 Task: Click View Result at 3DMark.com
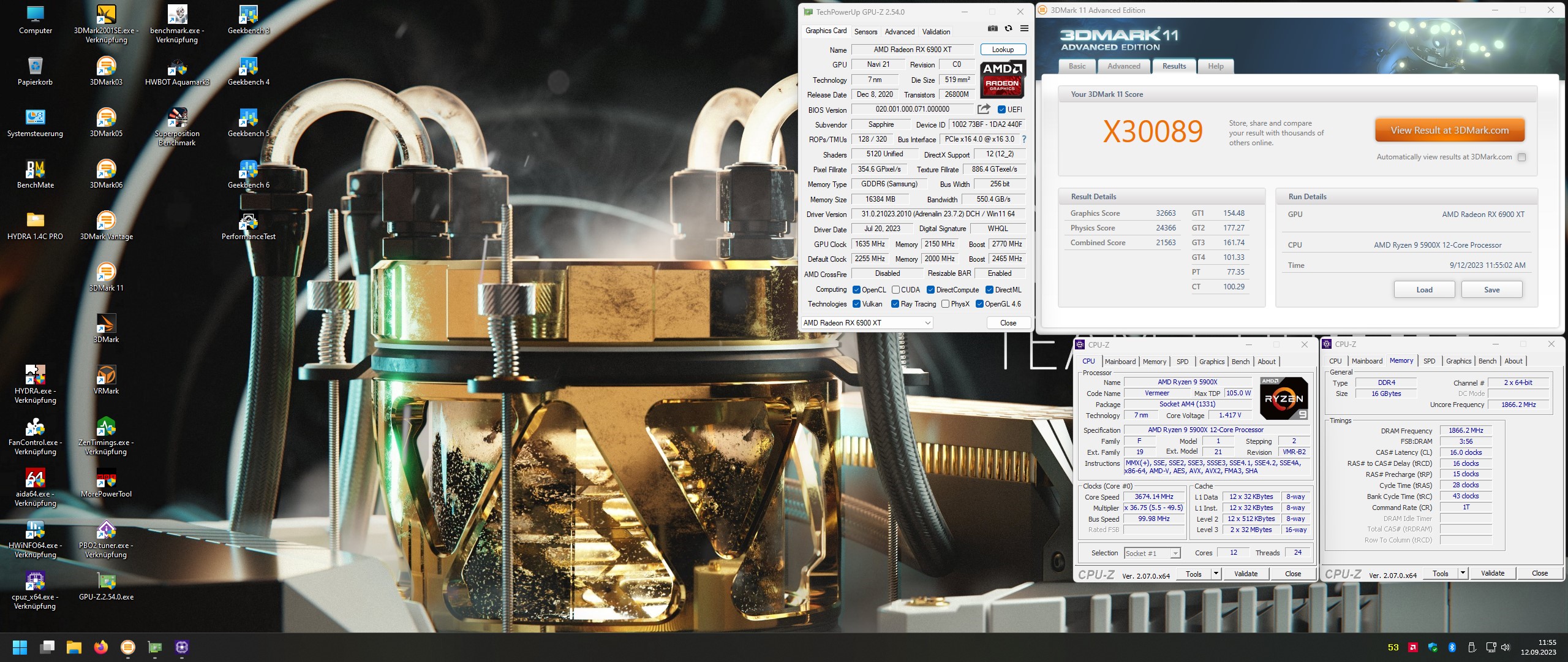click(1449, 131)
